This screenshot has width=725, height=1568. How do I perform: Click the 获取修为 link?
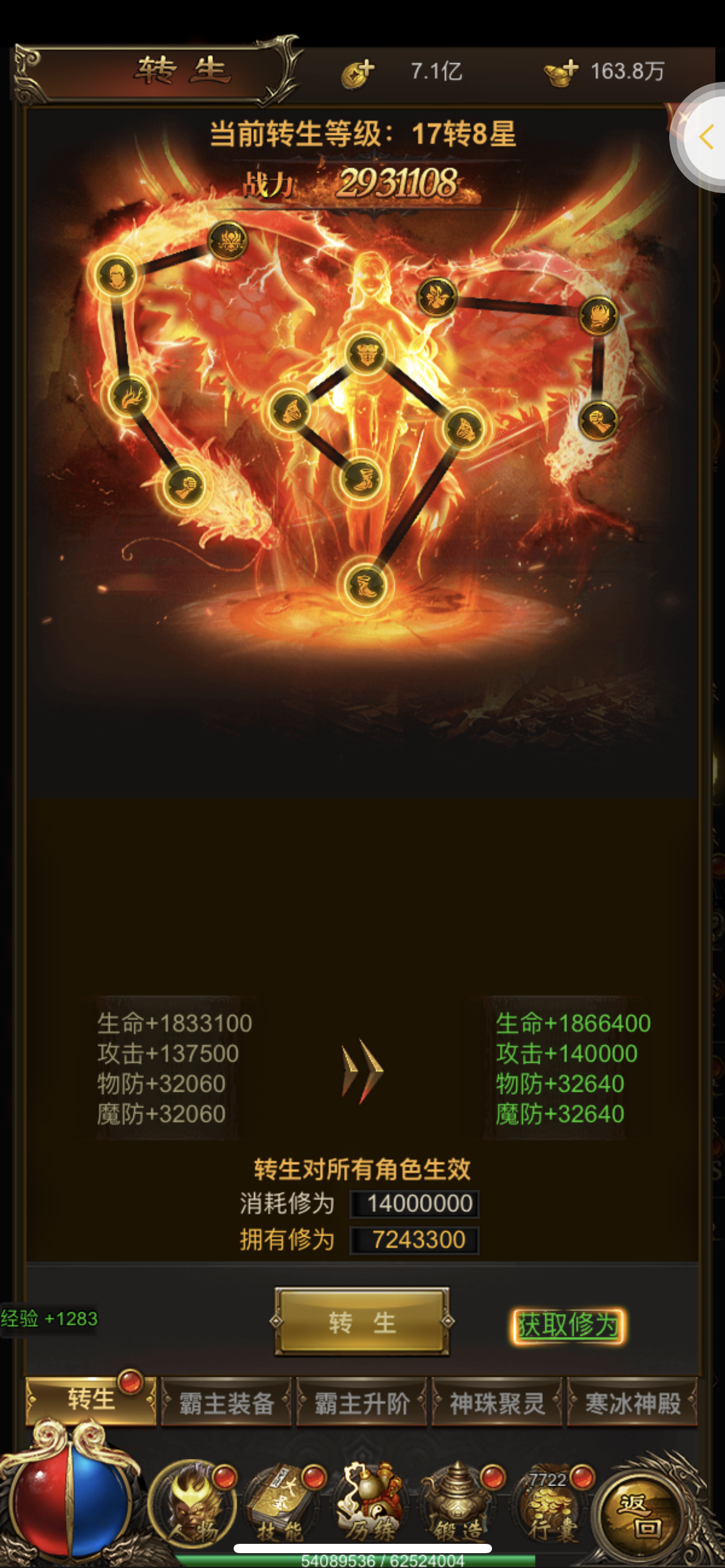pos(568,1325)
